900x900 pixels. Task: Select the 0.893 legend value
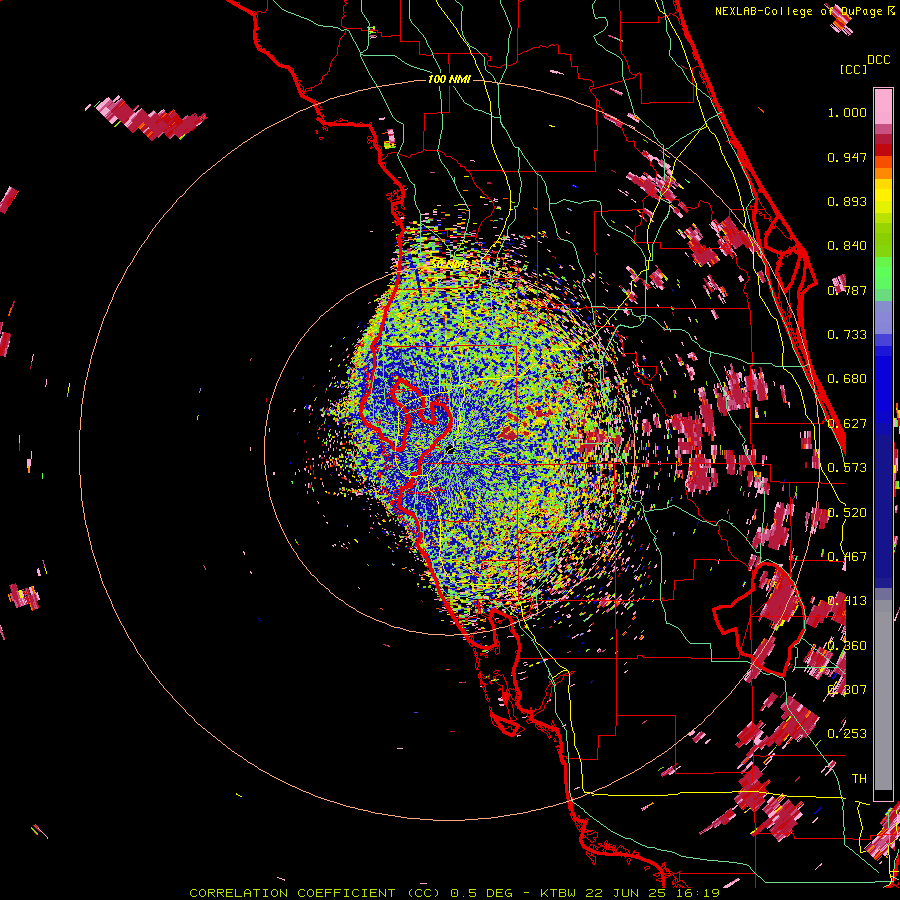coord(847,201)
